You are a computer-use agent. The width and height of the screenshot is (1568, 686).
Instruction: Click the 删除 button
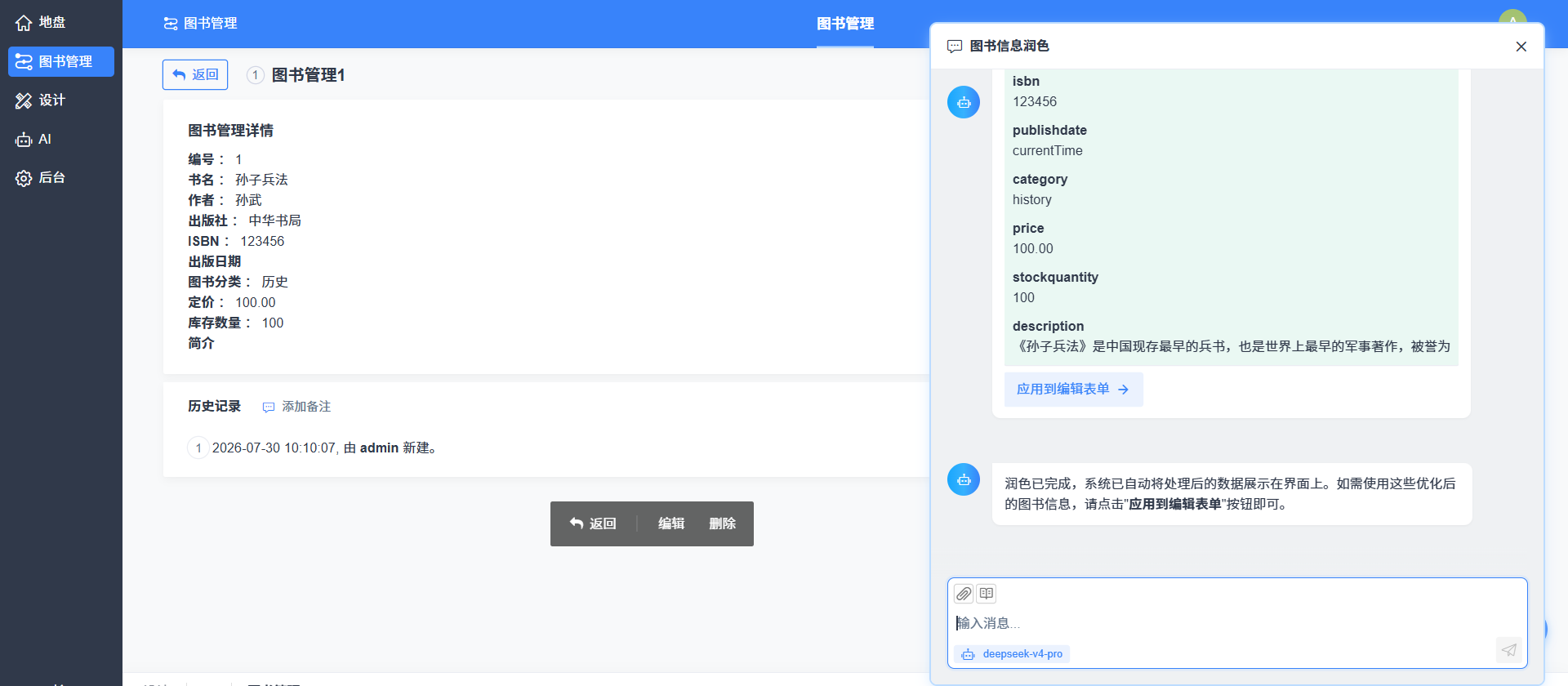pyautogui.click(x=723, y=523)
